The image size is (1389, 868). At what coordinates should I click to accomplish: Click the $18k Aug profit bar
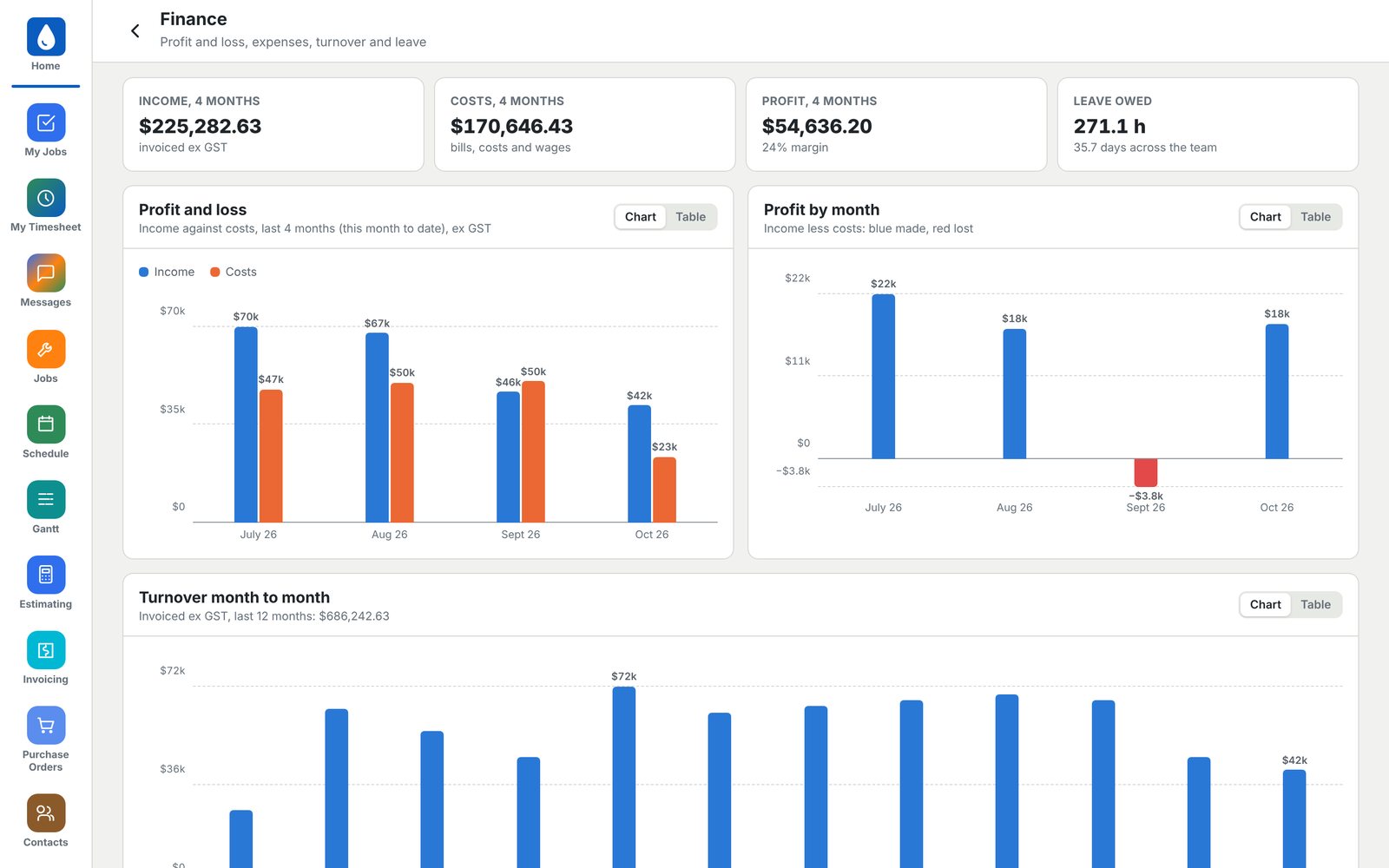click(x=1015, y=394)
